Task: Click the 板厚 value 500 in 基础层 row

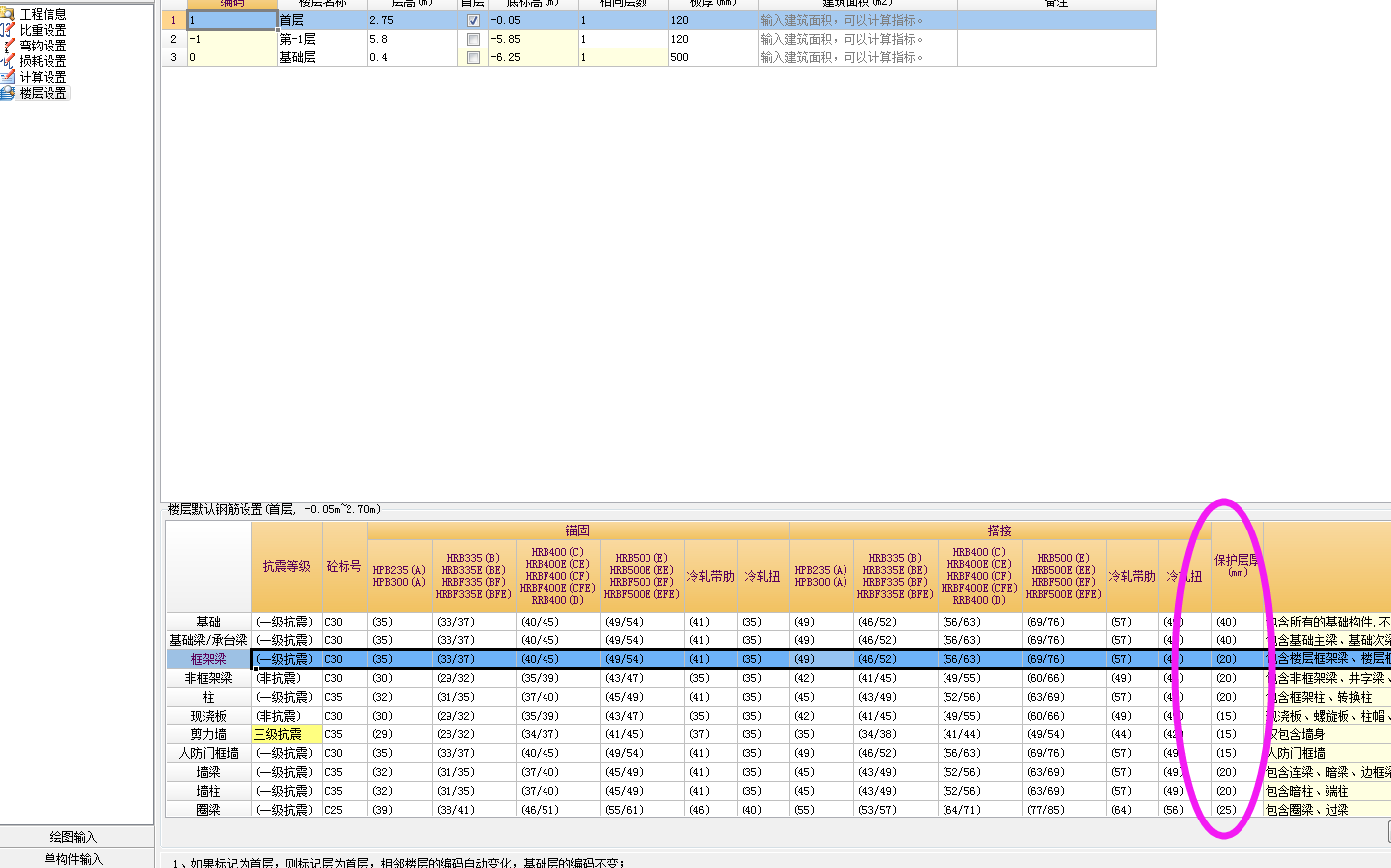Action: coord(713,57)
